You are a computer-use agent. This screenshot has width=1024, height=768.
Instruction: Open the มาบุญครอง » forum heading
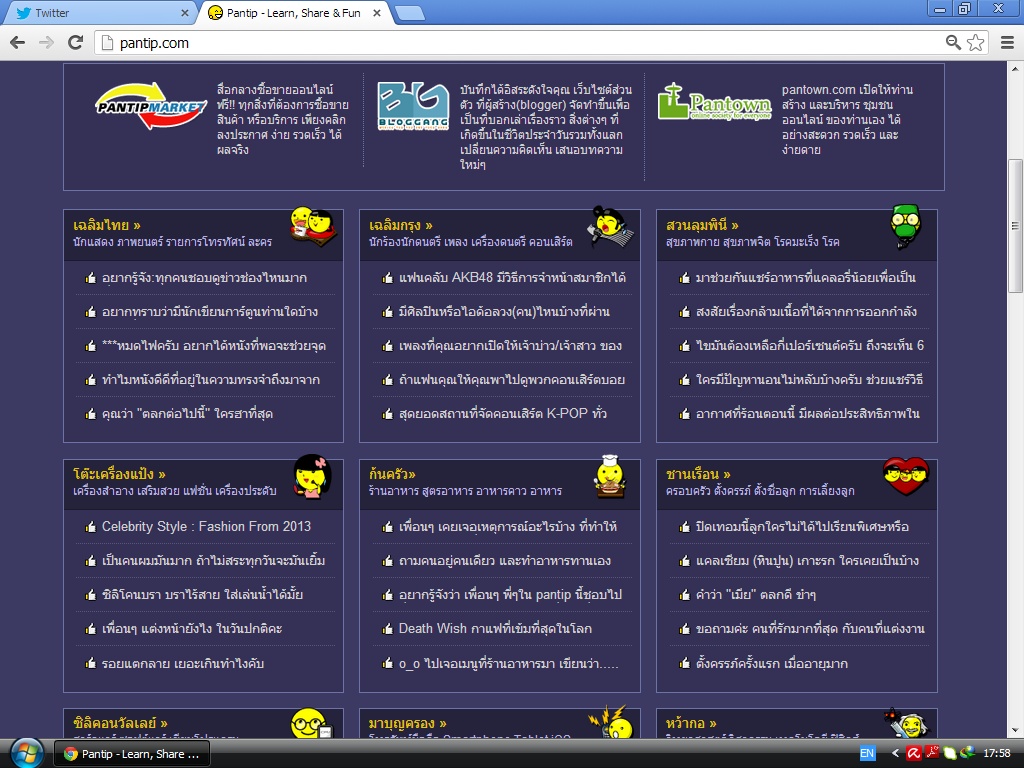pyautogui.click(x=408, y=723)
